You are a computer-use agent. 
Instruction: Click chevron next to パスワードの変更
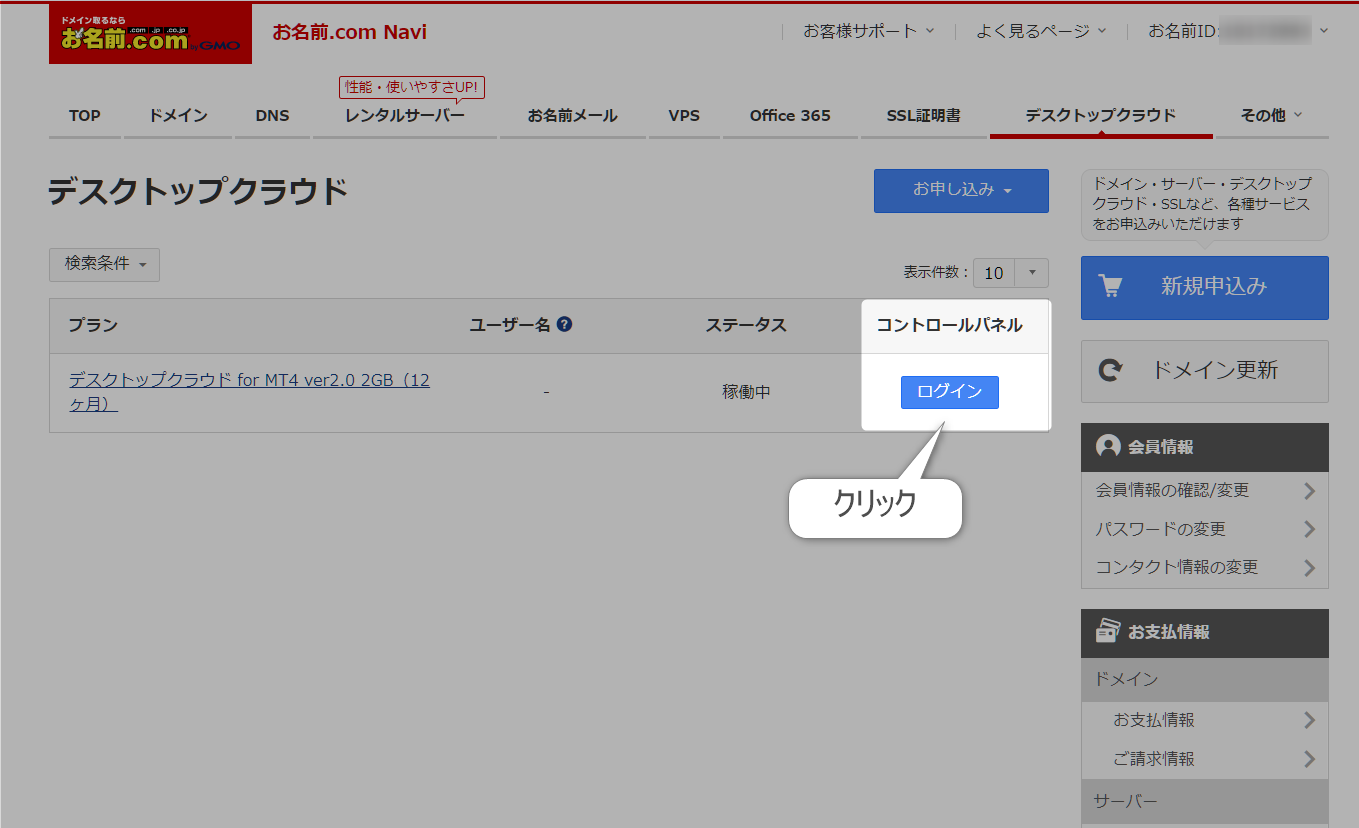[1309, 529]
